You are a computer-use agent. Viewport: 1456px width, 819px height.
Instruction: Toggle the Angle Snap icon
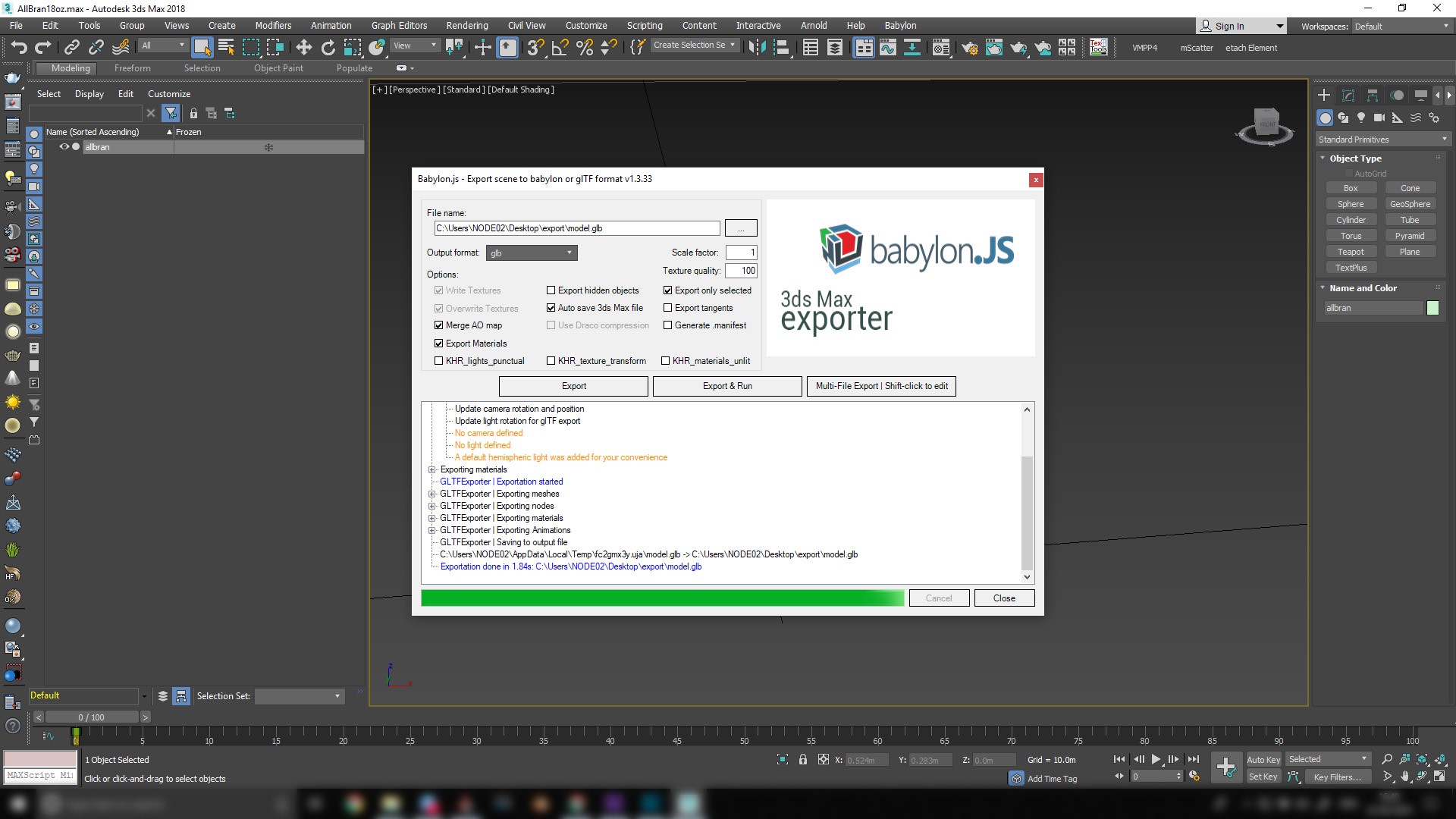coord(560,48)
